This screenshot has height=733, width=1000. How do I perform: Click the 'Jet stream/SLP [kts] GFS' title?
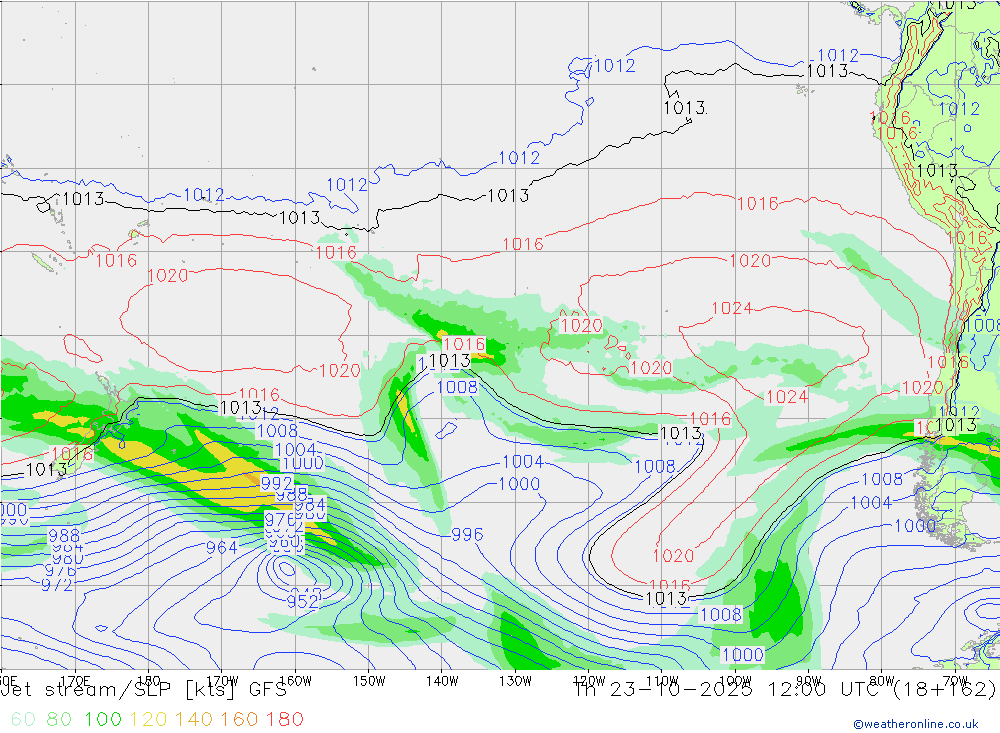click(x=144, y=690)
